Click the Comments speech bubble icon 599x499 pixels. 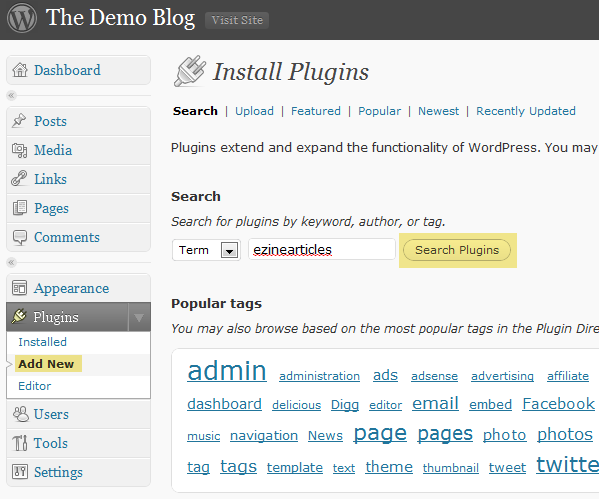coord(20,237)
